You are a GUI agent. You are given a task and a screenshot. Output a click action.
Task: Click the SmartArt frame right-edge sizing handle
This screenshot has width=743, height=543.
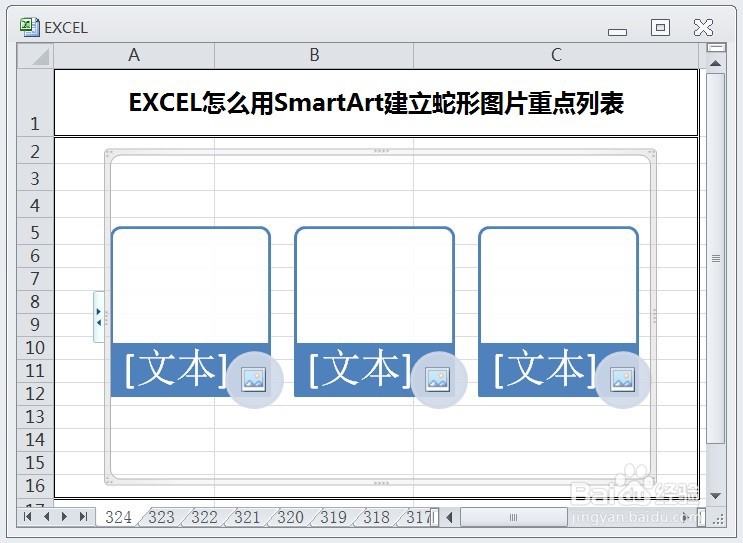click(x=654, y=316)
